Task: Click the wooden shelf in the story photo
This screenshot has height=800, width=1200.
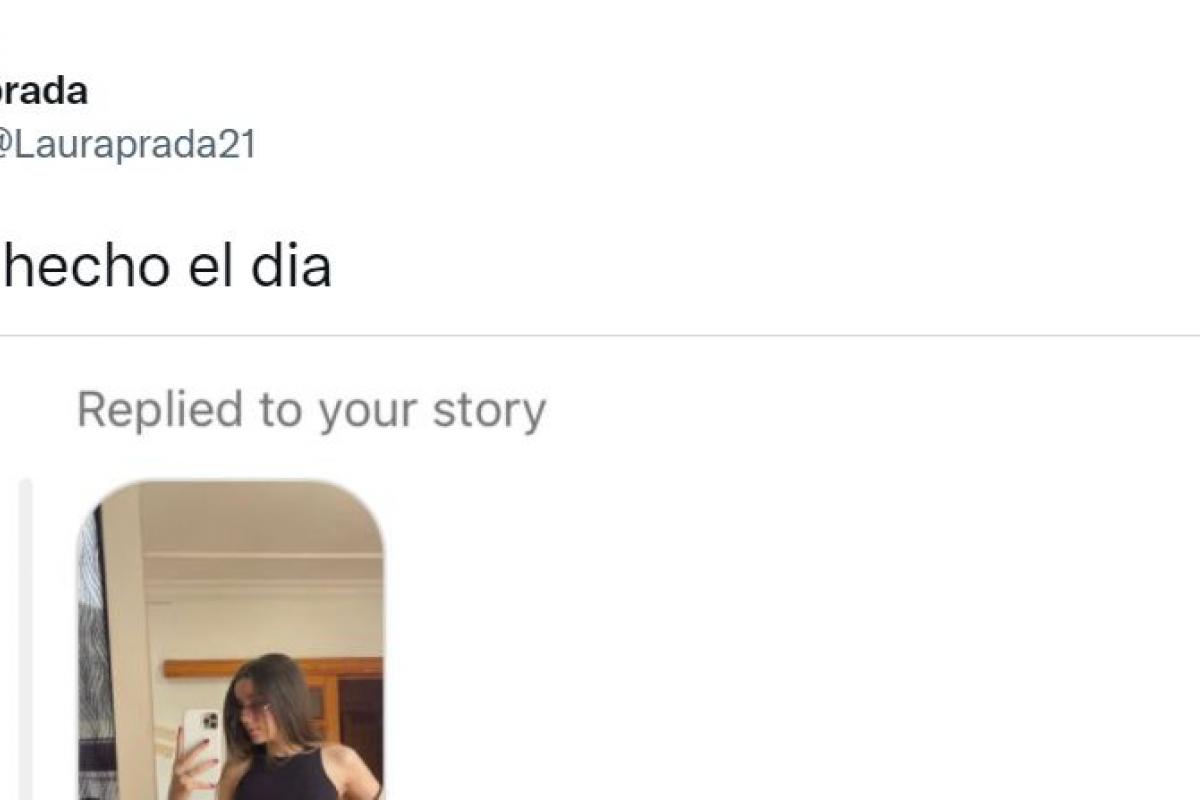Action: pyautogui.click(x=273, y=667)
